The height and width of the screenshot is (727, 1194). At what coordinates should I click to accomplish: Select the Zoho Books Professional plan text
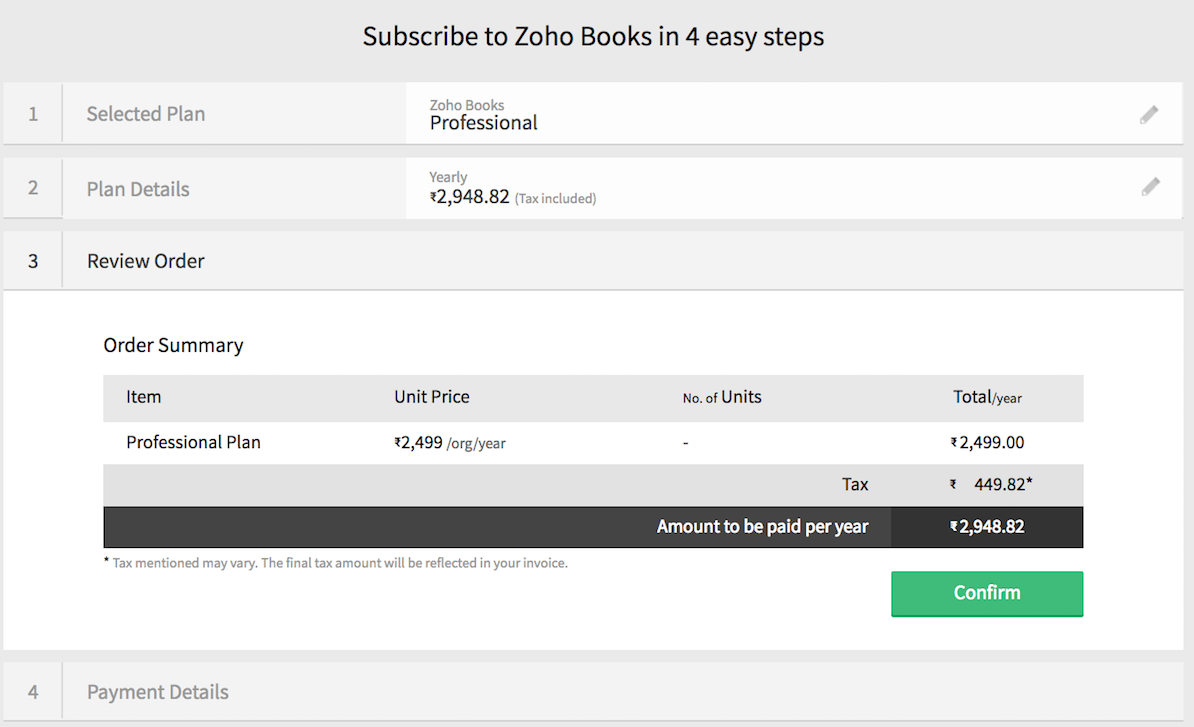click(483, 115)
